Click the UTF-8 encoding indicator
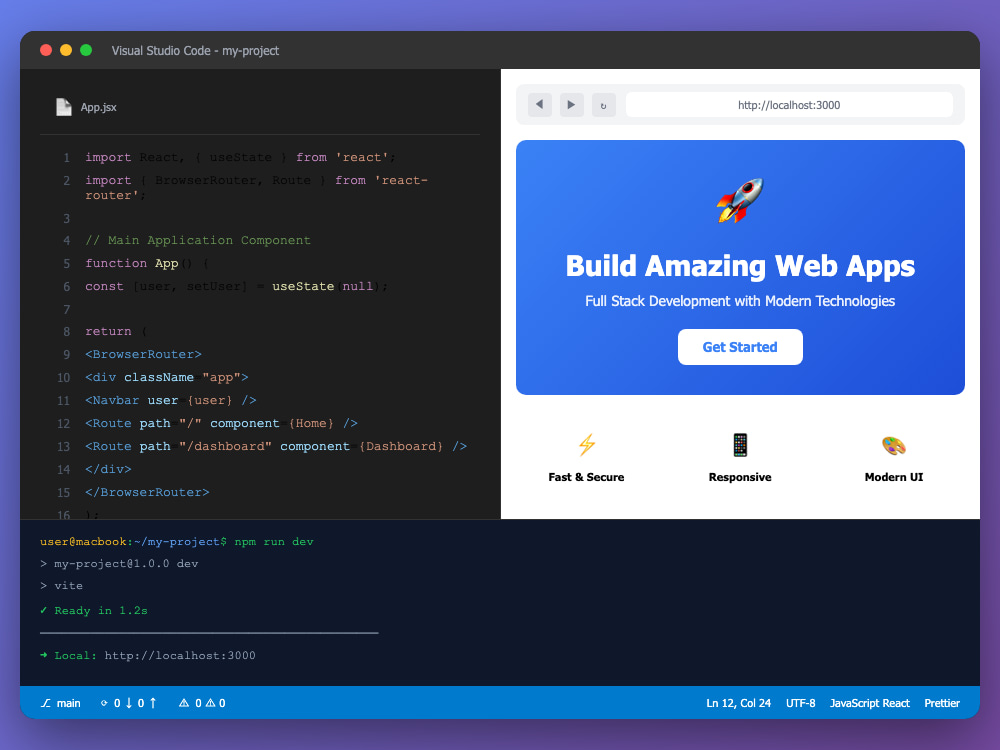1000x750 pixels. tap(800, 703)
